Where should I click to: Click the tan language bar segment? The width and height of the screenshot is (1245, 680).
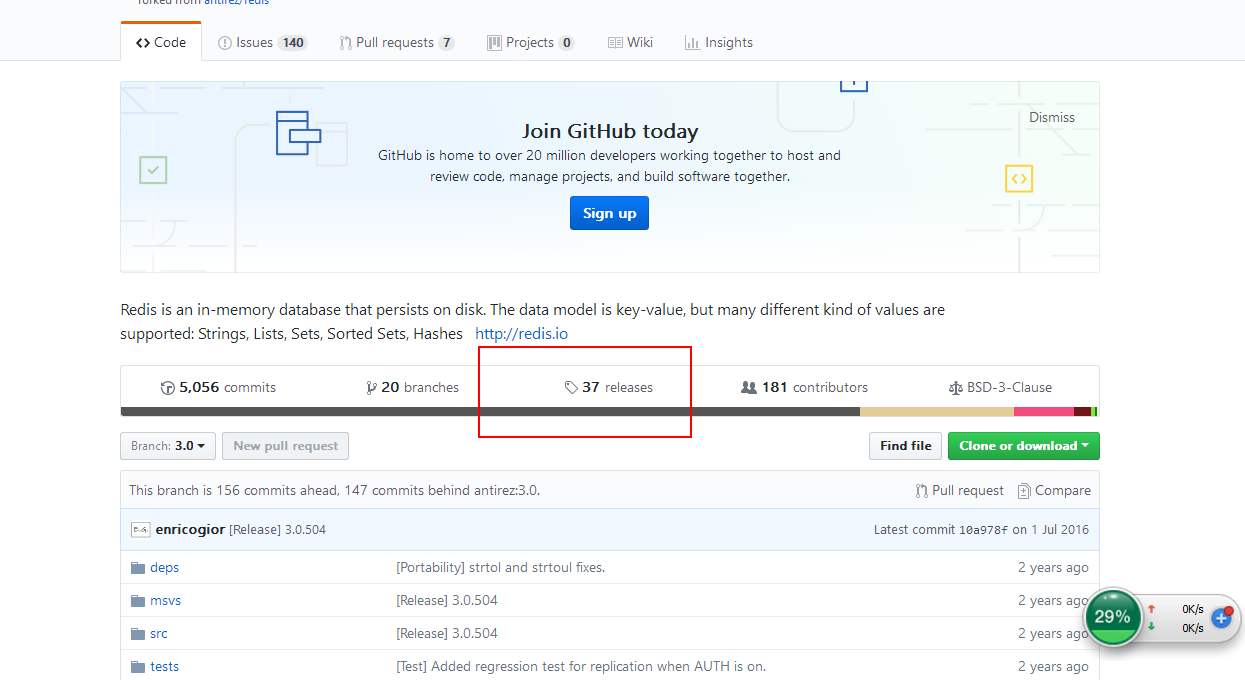937,412
